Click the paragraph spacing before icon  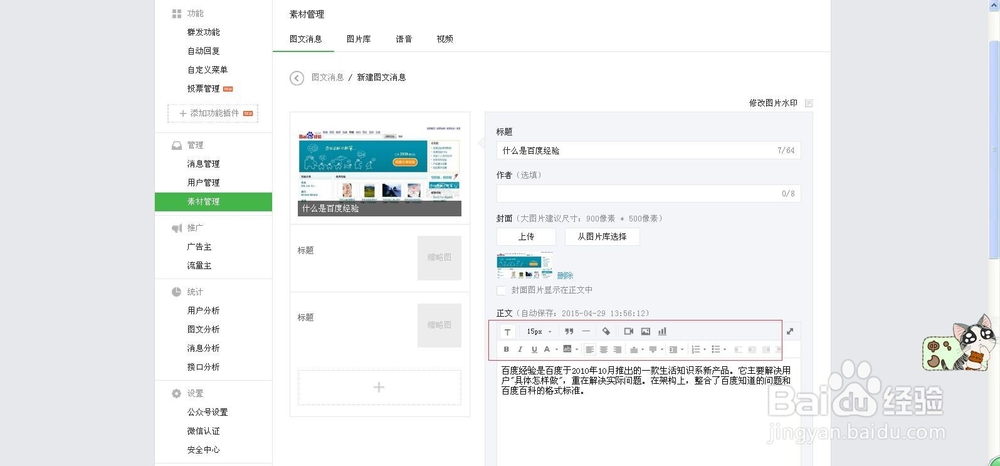[x=634, y=349]
